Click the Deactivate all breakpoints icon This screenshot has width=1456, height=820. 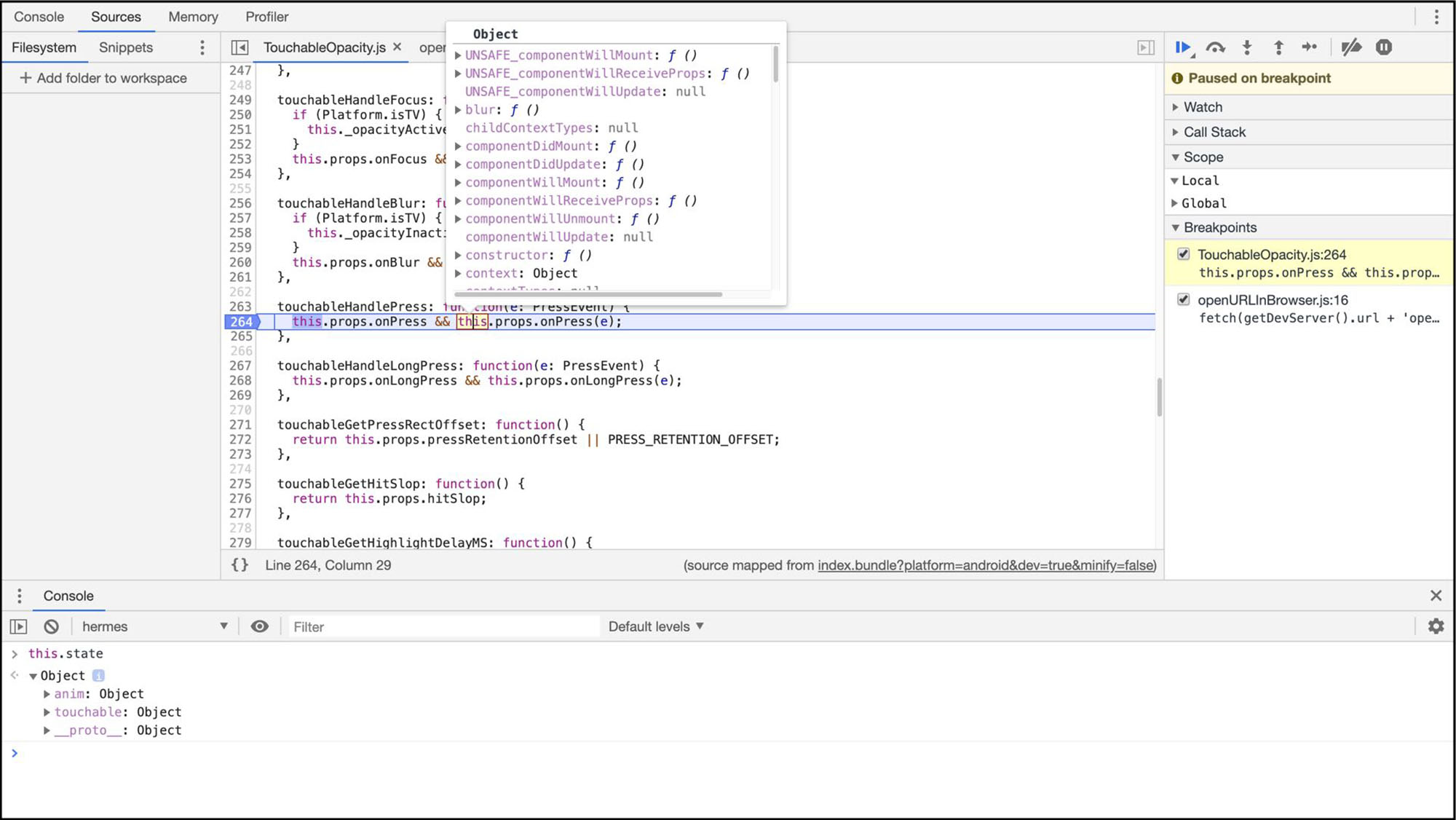[x=1351, y=47]
